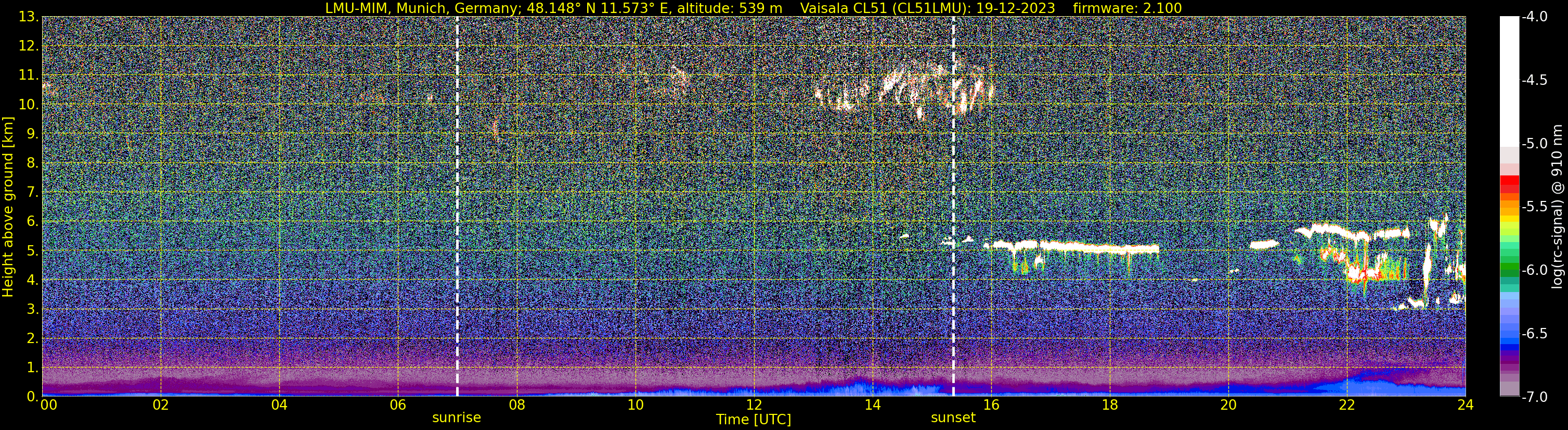The height and width of the screenshot is (430, 1568).
Task: Click the y-axis tick label '1.'
Action: point(32,368)
